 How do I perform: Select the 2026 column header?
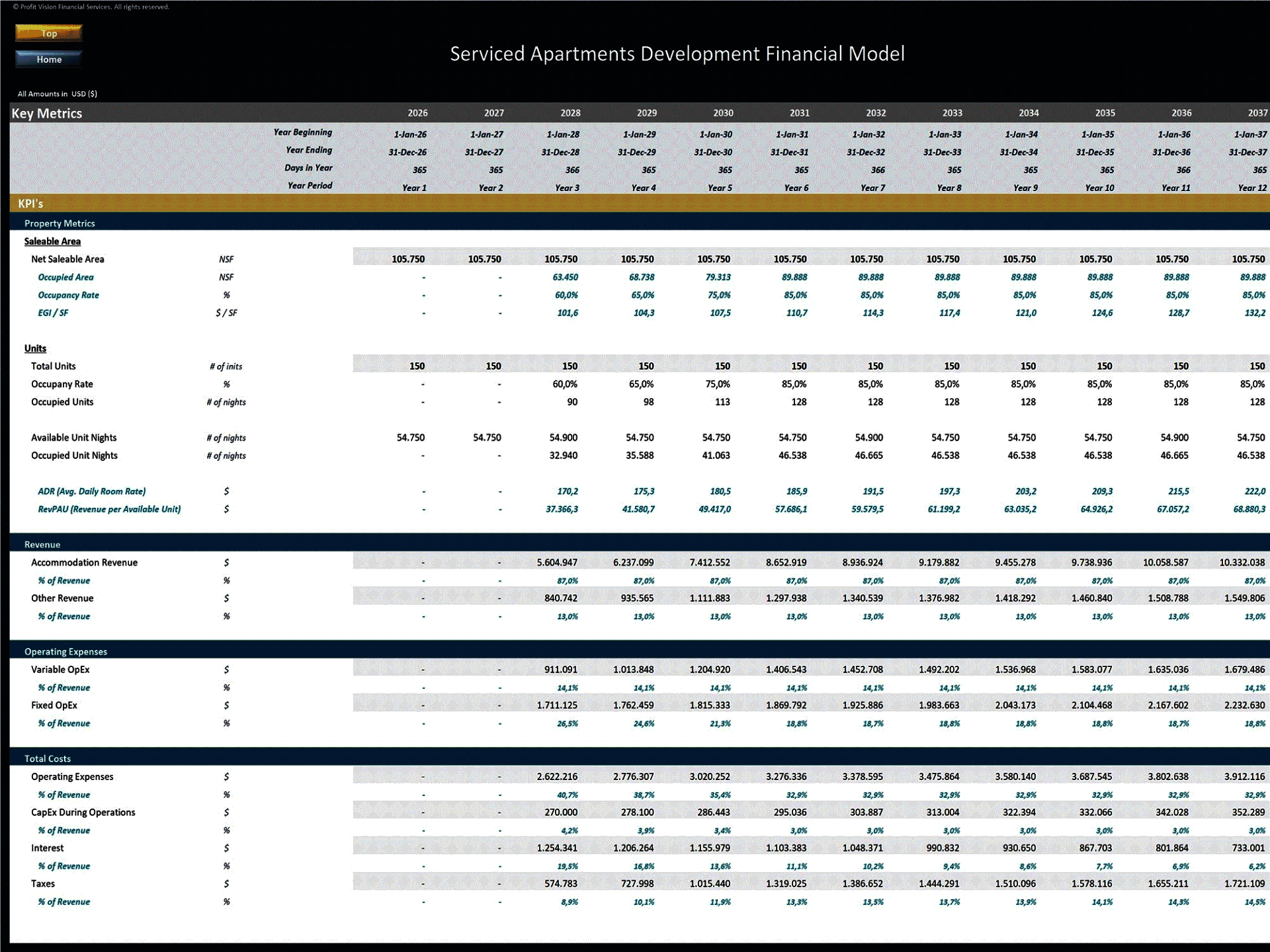coord(418,113)
